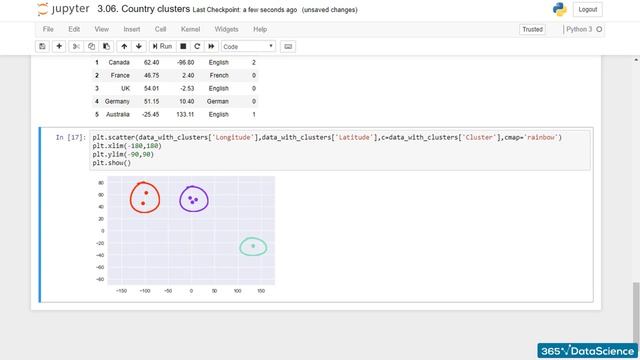Image resolution: width=640 pixels, height=360 pixels.
Task: Interrupt the kernel with stop icon
Action: [183, 47]
